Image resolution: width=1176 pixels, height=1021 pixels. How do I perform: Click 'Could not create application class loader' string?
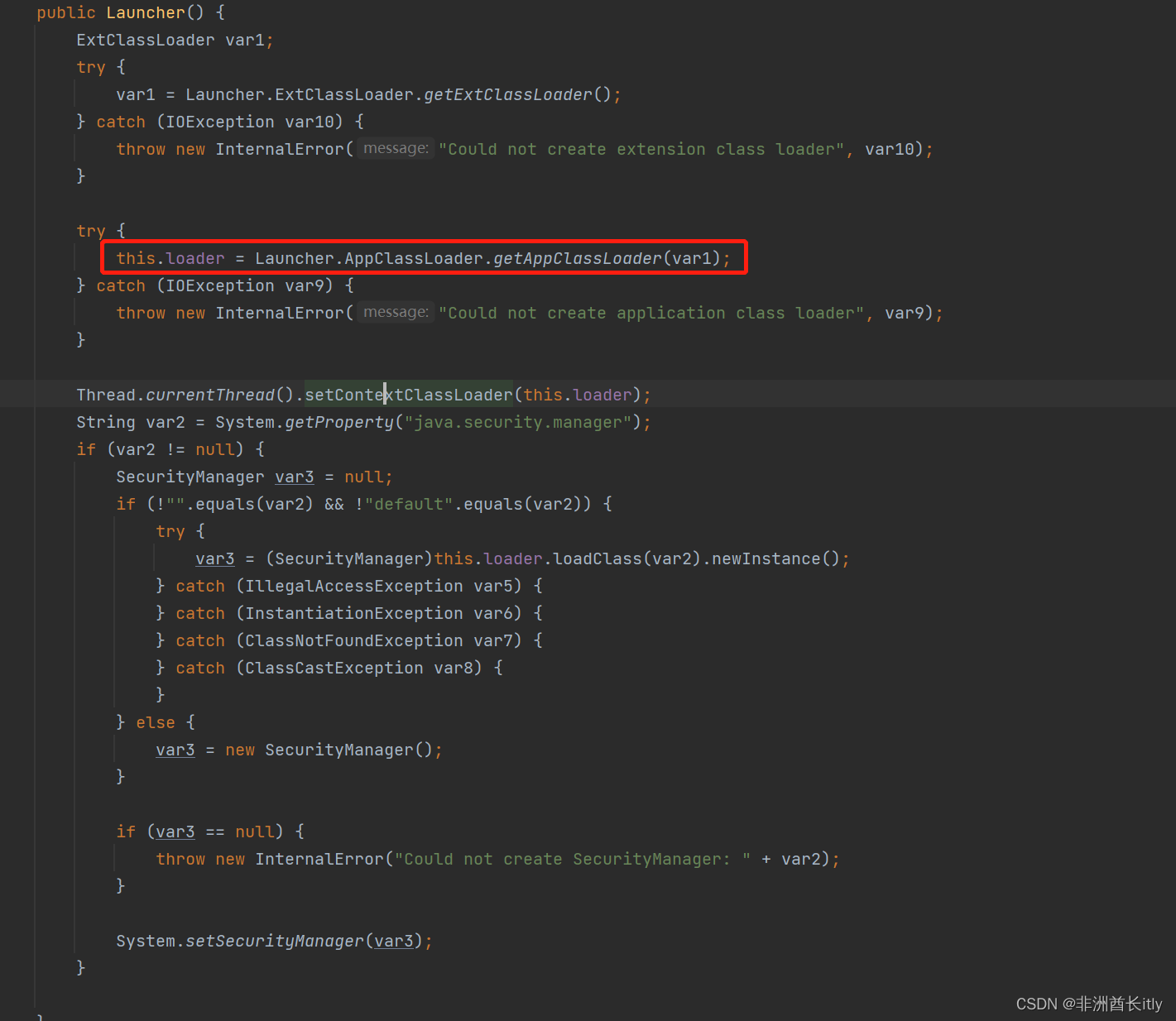tap(651, 313)
